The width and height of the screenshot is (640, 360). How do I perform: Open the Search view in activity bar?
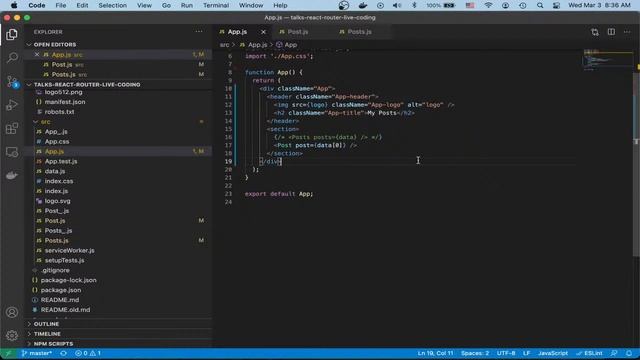tap(12, 58)
